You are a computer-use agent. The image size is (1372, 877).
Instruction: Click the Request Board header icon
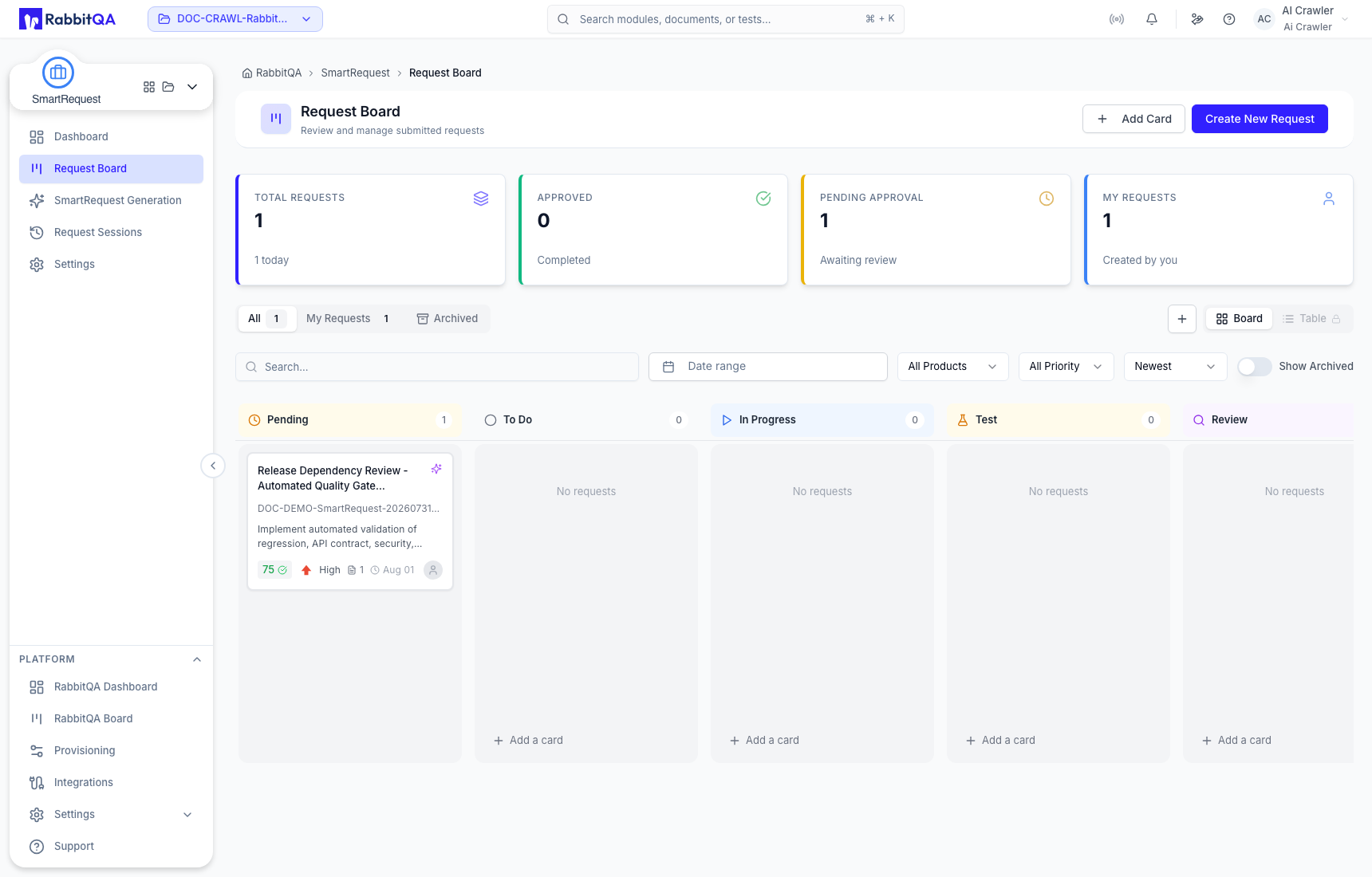point(276,119)
